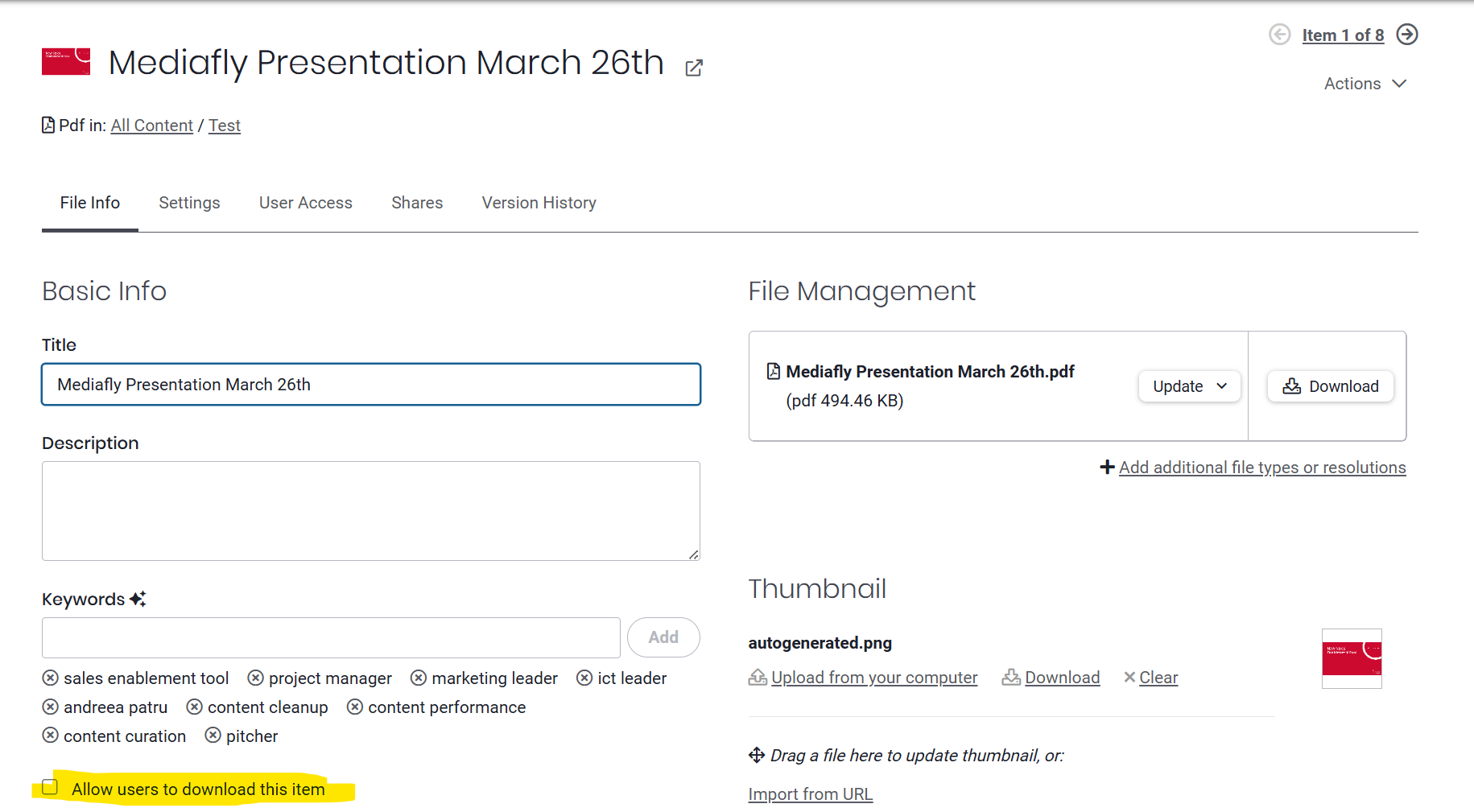Click 'Add additional file types or resolutions'
Image resolution: width=1474 pixels, height=812 pixels.
tap(1262, 468)
